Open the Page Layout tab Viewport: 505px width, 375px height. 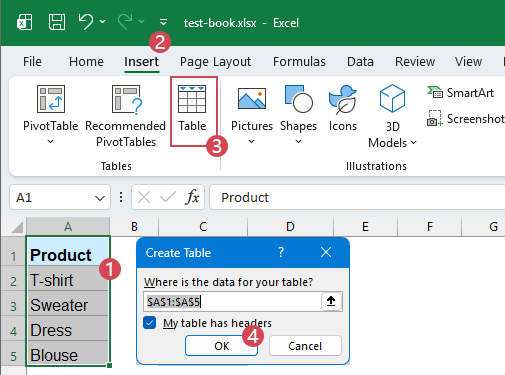pyautogui.click(x=215, y=62)
